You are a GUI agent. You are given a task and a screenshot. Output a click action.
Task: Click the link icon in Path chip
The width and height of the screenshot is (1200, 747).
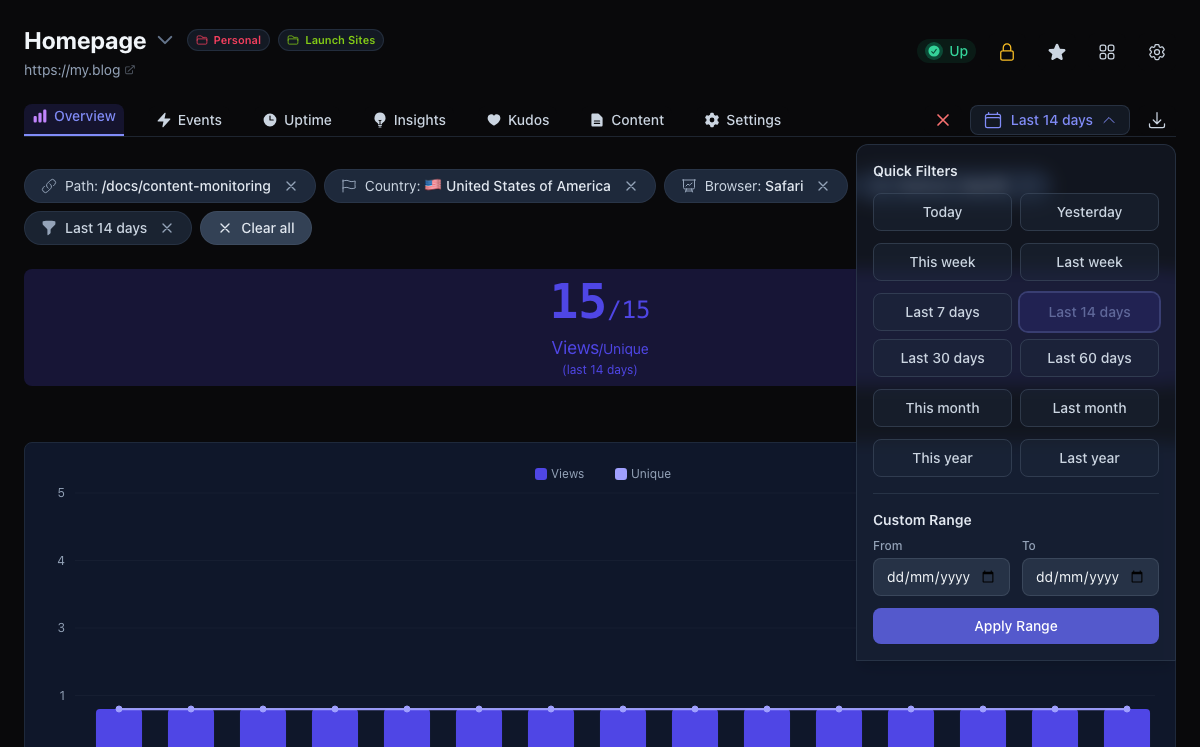[49, 186]
